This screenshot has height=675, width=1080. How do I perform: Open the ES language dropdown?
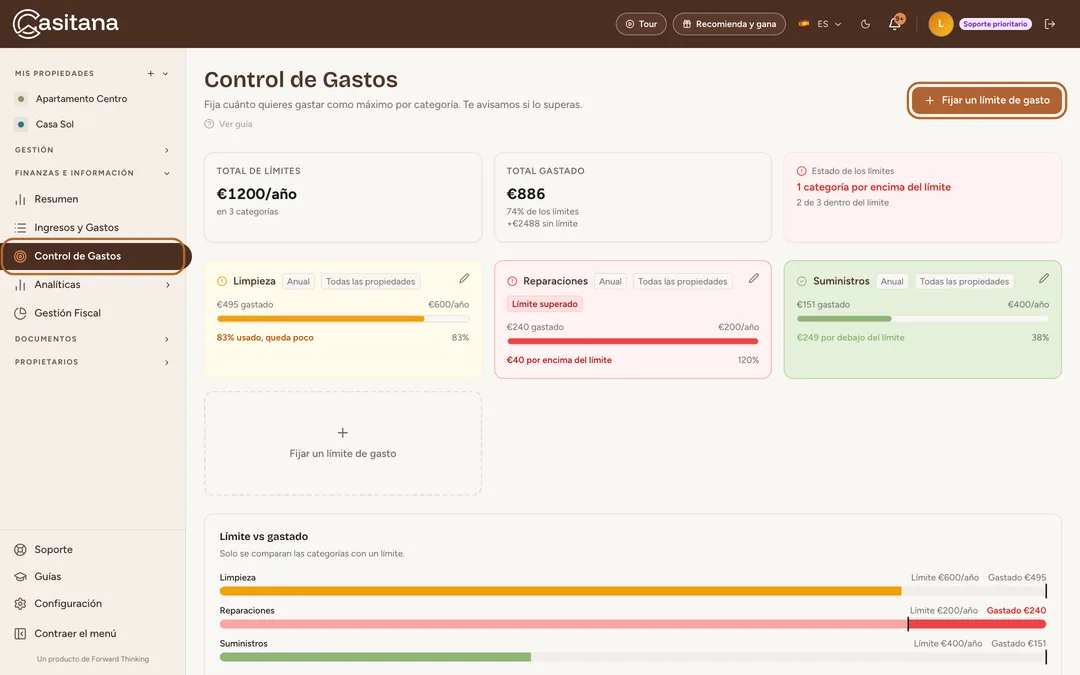[x=820, y=24]
